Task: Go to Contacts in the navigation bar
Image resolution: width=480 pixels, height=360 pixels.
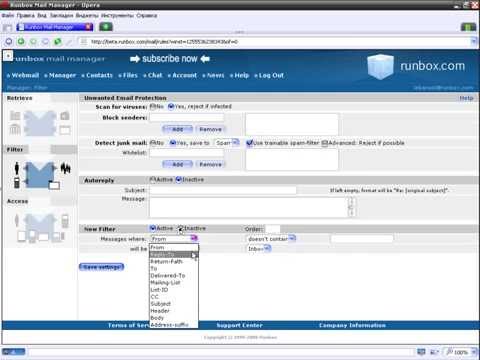Action: (x=99, y=75)
